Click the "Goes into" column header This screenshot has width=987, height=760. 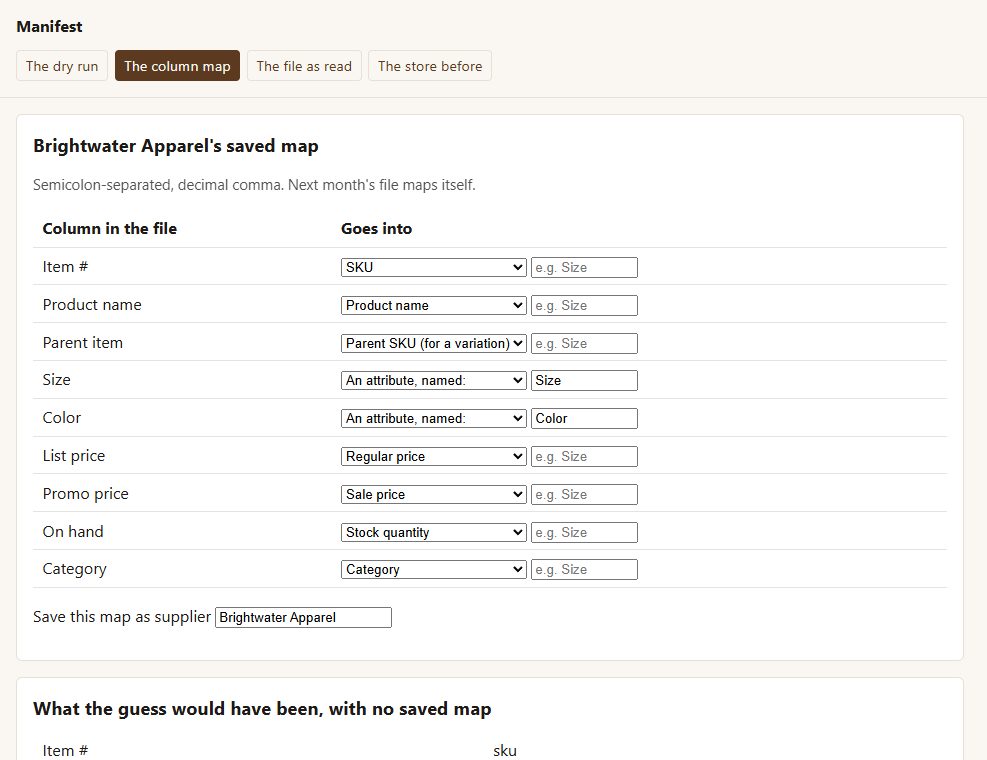376,229
